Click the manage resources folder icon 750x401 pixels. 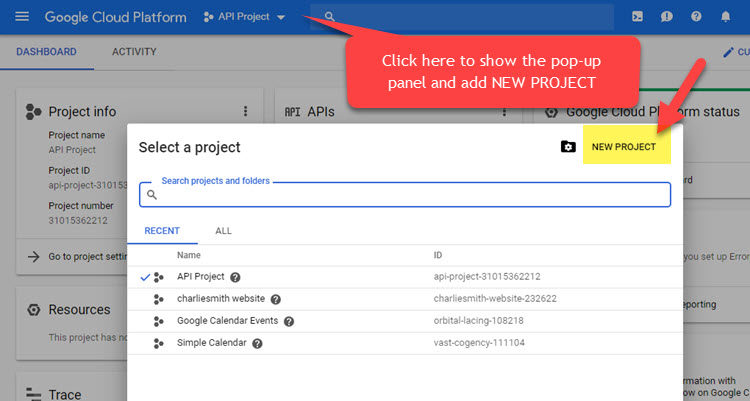click(x=568, y=146)
